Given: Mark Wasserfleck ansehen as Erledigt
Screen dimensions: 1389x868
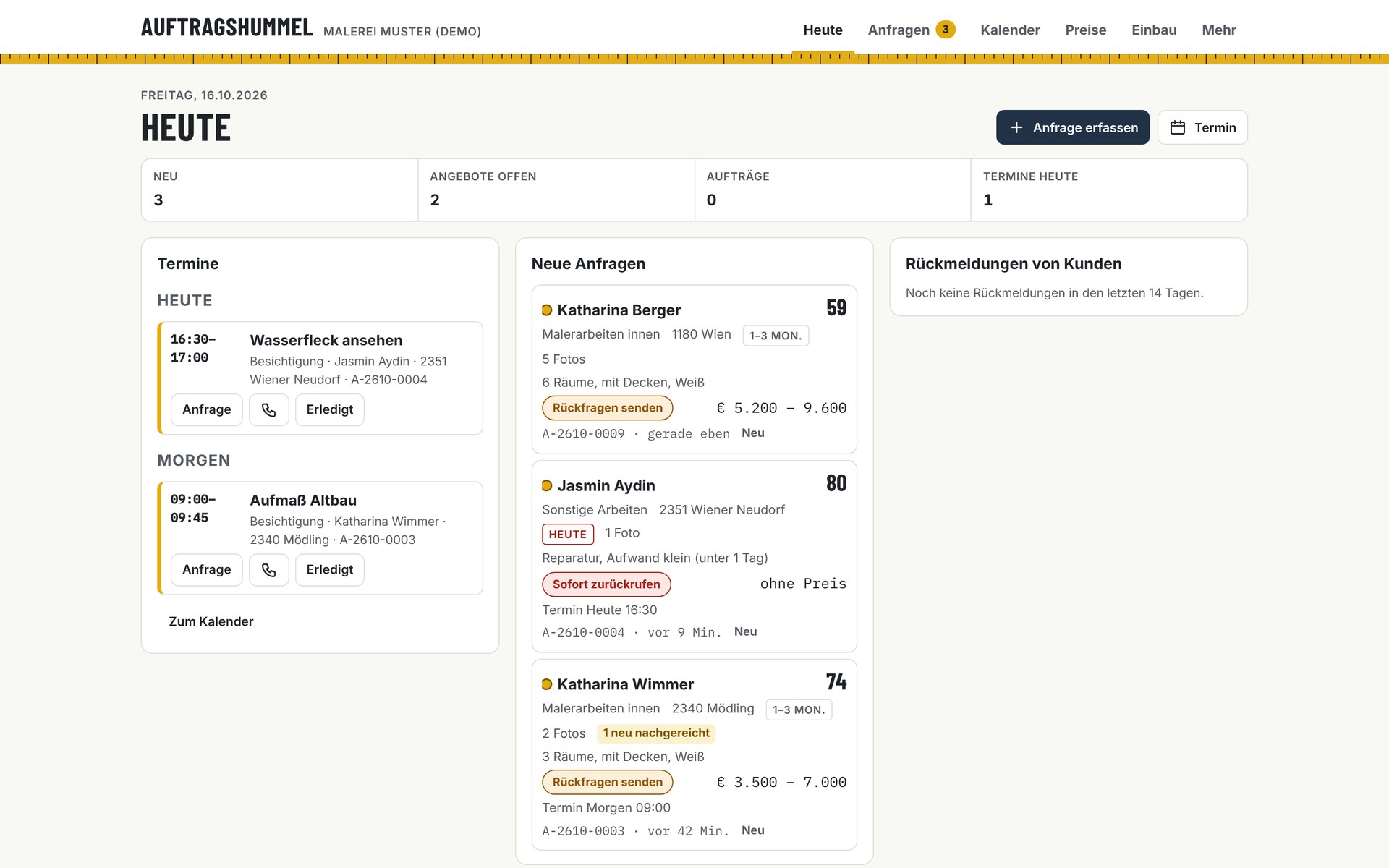Looking at the screenshot, I should coord(329,409).
